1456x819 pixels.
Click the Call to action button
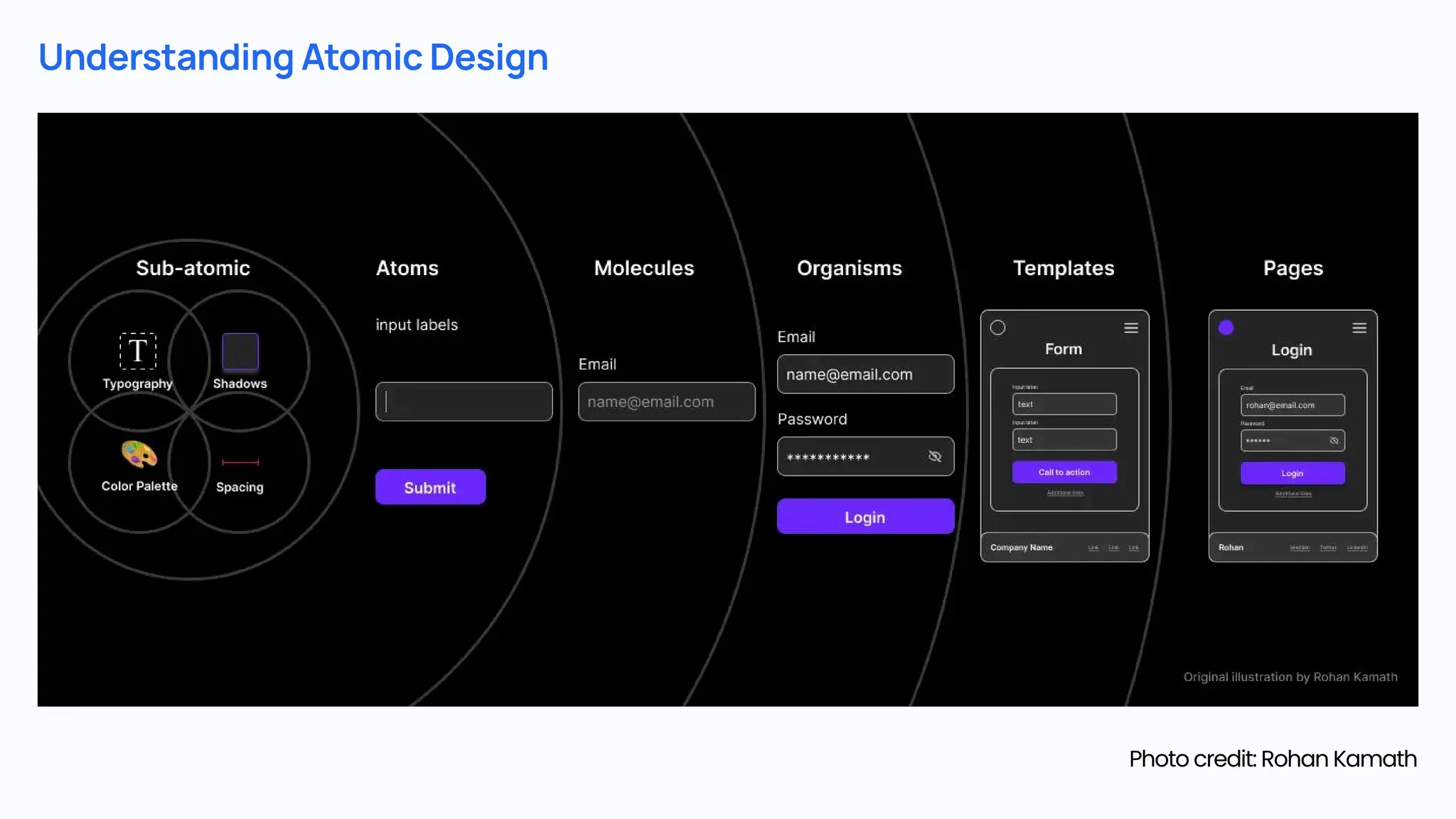(x=1064, y=472)
